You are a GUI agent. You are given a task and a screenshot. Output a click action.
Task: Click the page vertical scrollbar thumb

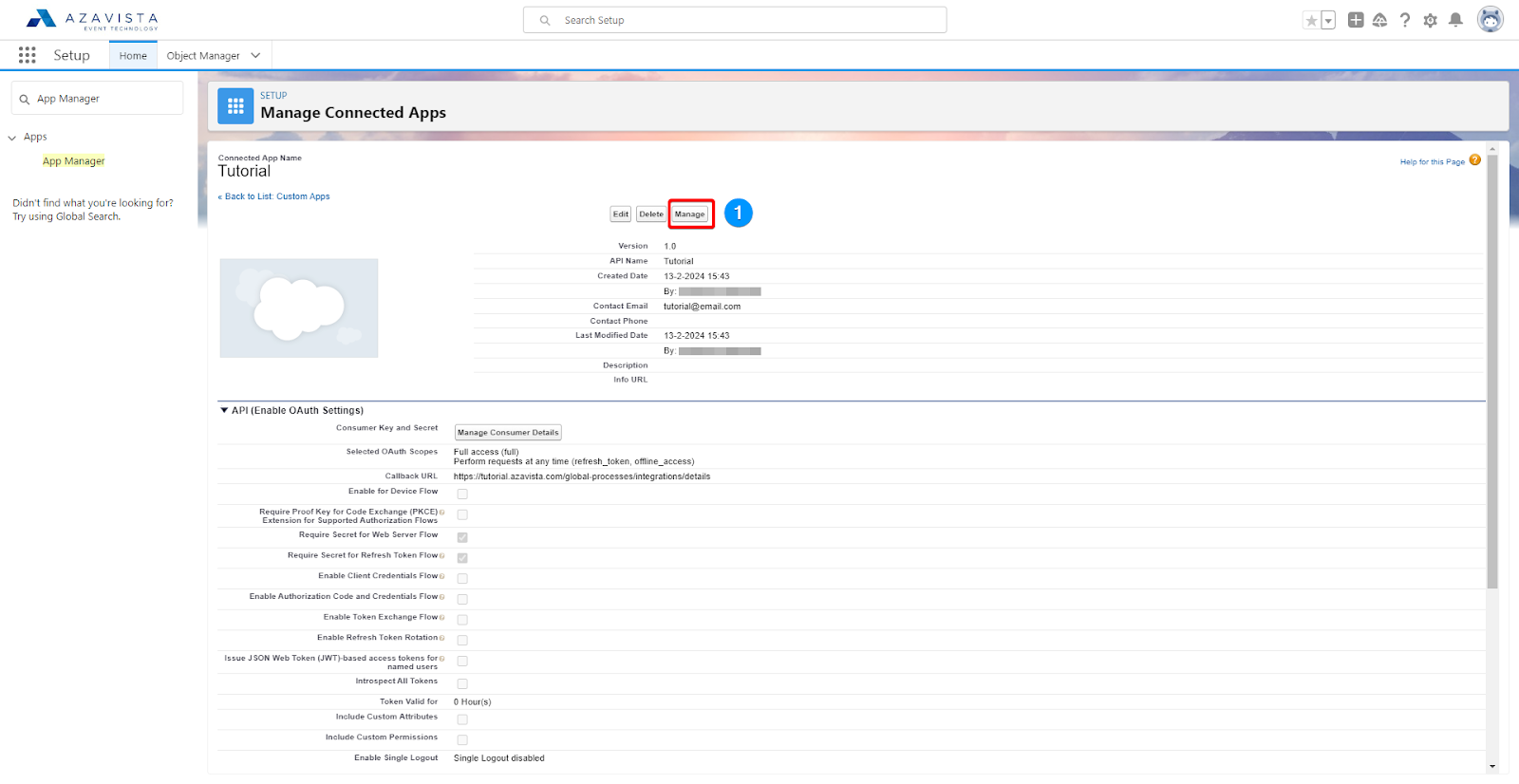(1492, 370)
